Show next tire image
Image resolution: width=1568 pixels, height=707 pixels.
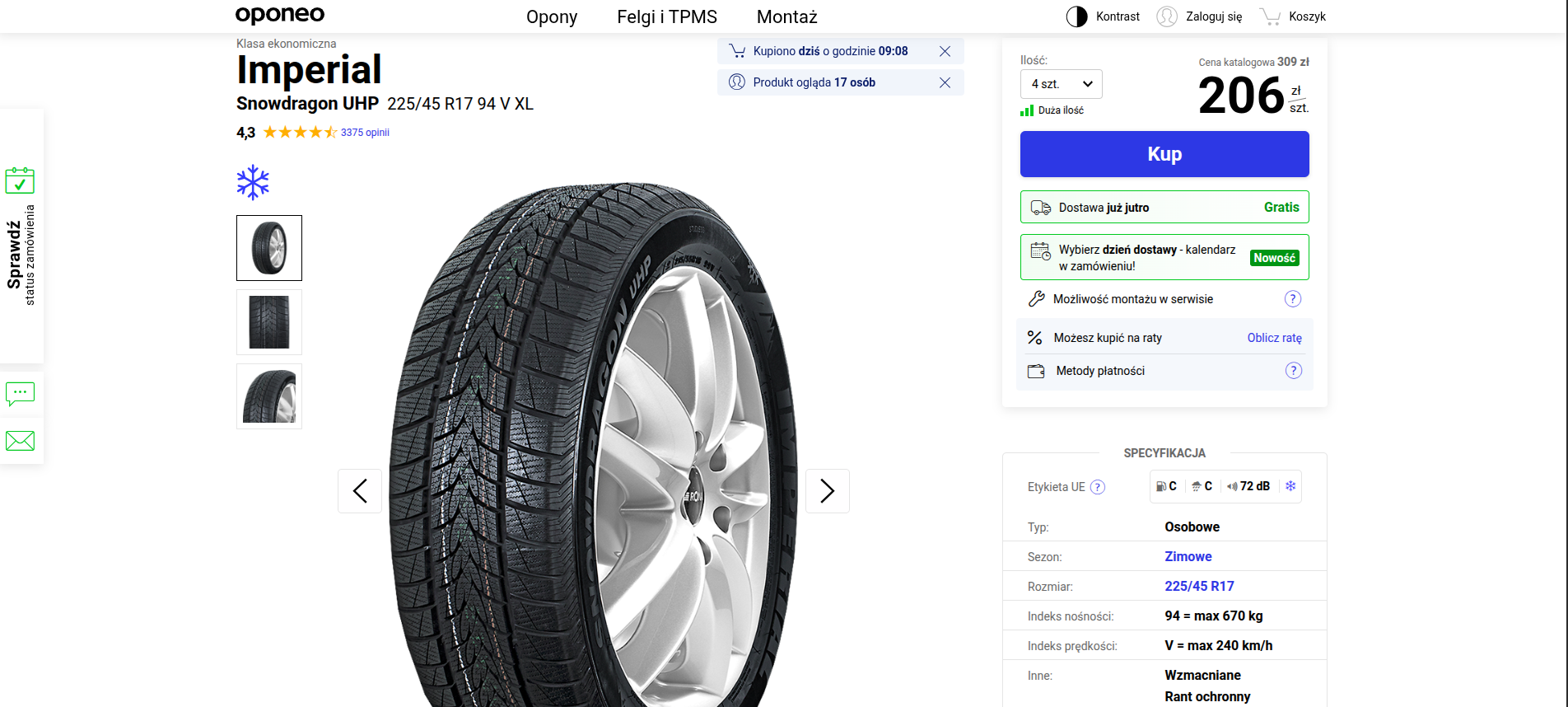pyautogui.click(x=828, y=491)
